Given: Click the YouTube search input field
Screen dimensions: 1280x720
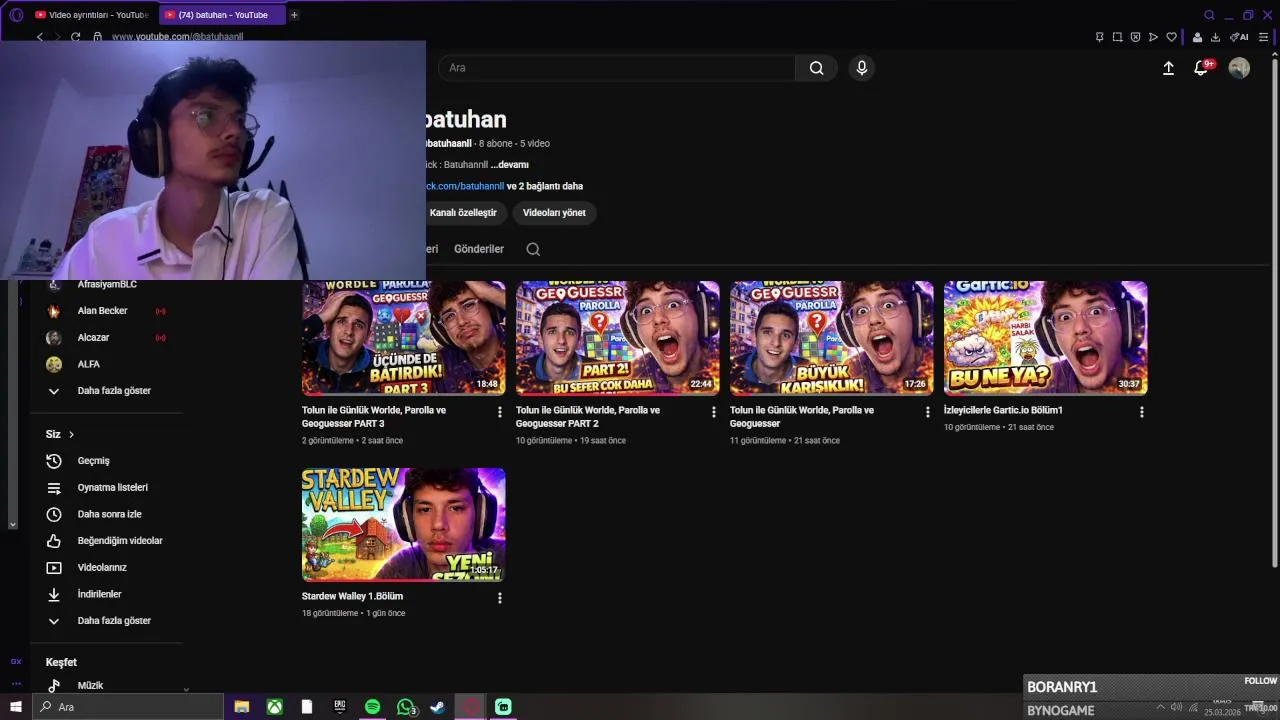Looking at the screenshot, I should coord(617,68).
